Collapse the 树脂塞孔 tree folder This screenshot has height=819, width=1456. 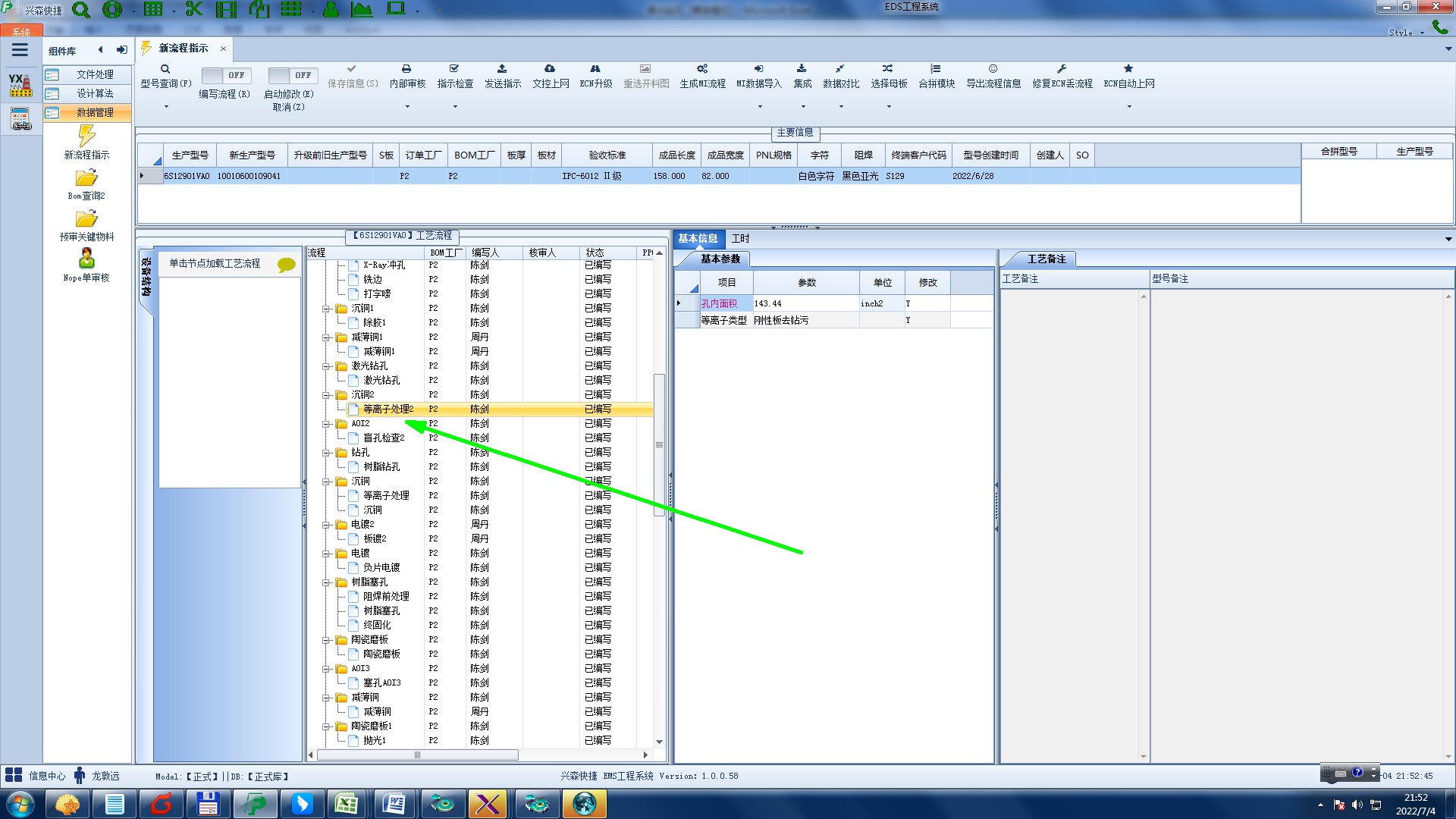point(326,582)
